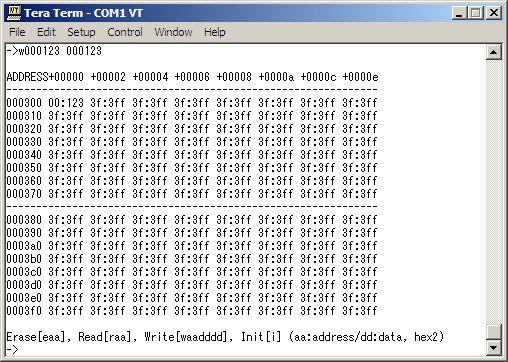This screenshot has height=362, width=508.
Task: Click the vertical scrollbar thumb
Action: point(494,332)
